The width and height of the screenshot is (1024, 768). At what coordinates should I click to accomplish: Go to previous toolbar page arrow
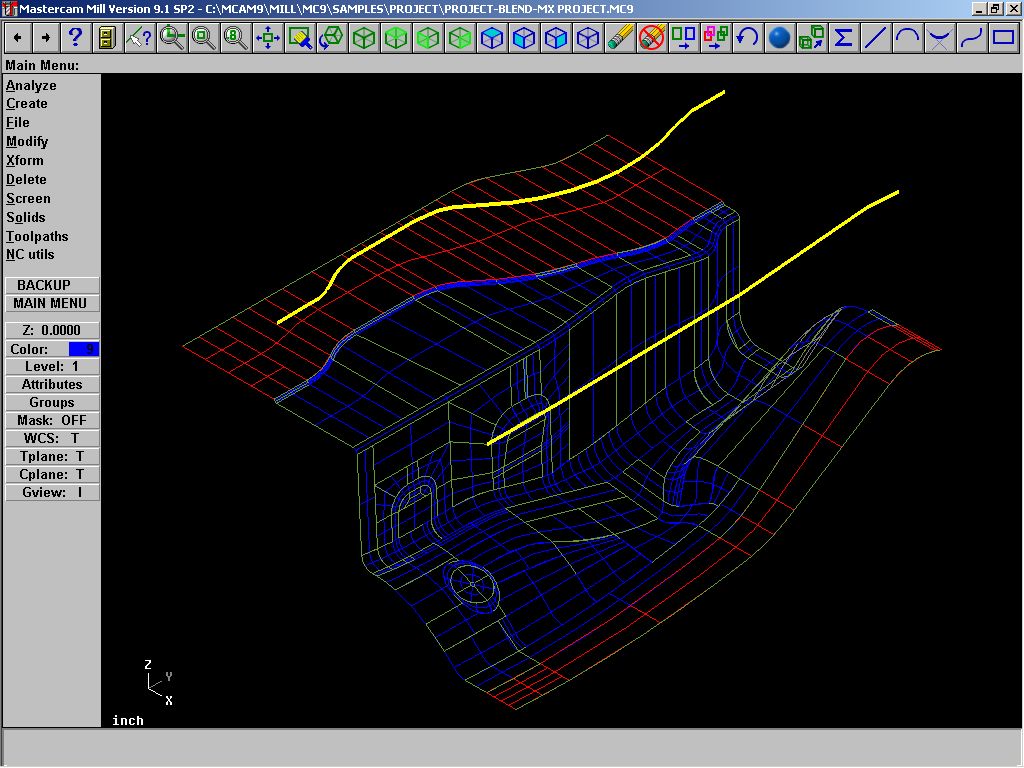coord(18,37)
